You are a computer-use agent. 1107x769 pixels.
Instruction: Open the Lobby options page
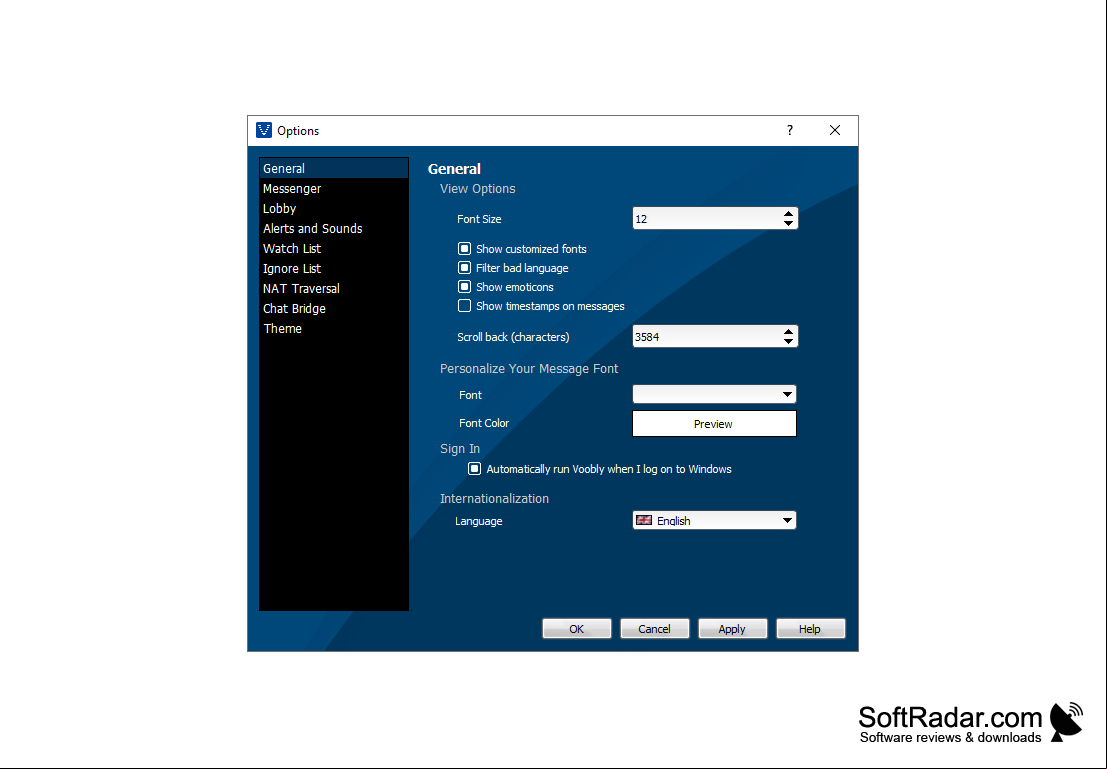333,208
